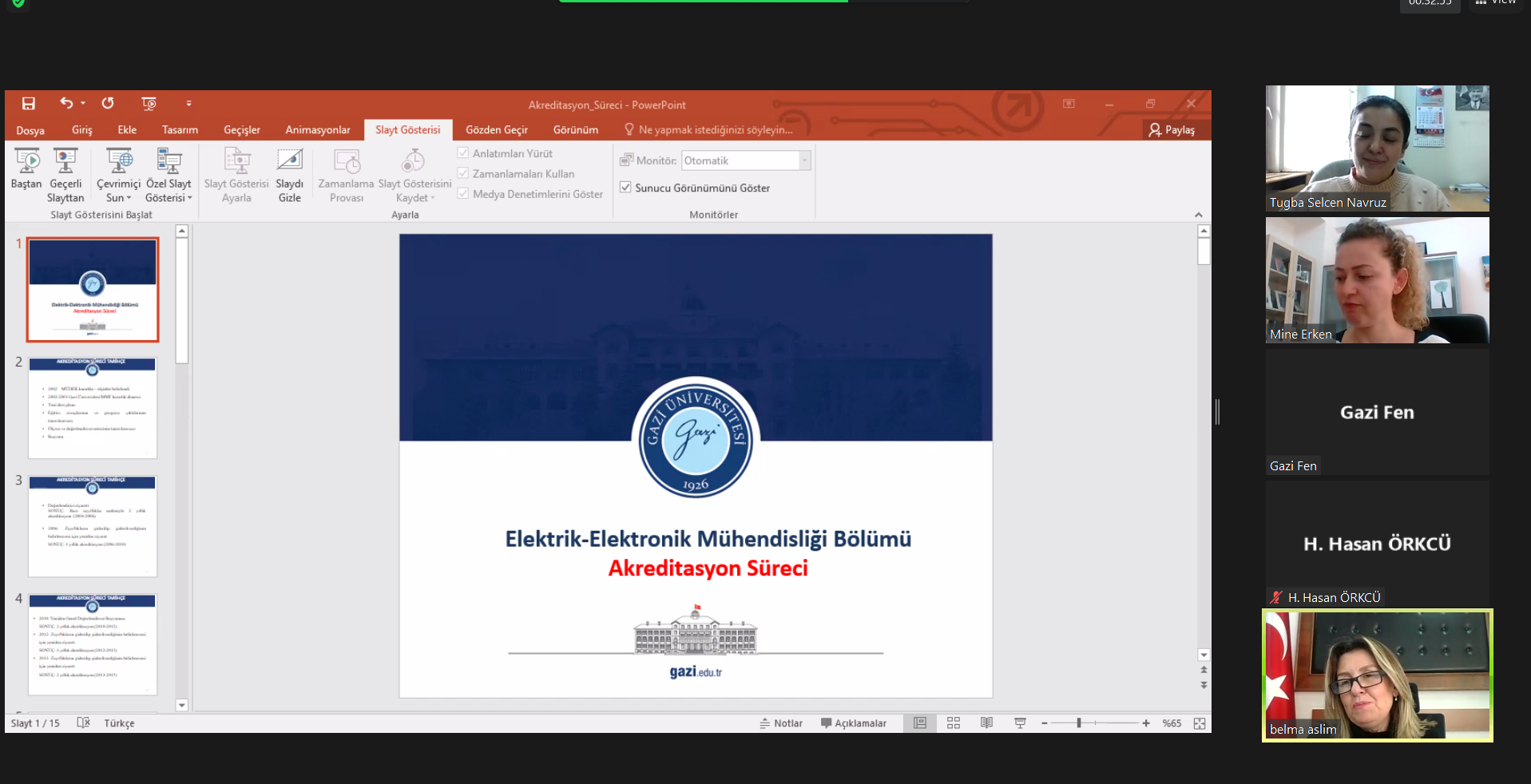Click thumbnail pane scroll down arrow

pos(182,705)
